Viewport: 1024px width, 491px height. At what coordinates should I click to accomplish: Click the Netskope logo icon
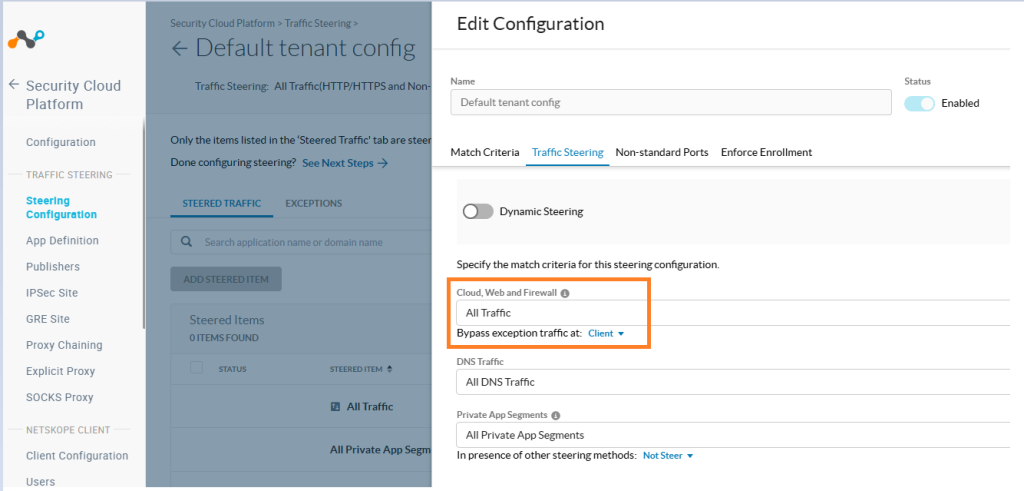coord(25,39)
